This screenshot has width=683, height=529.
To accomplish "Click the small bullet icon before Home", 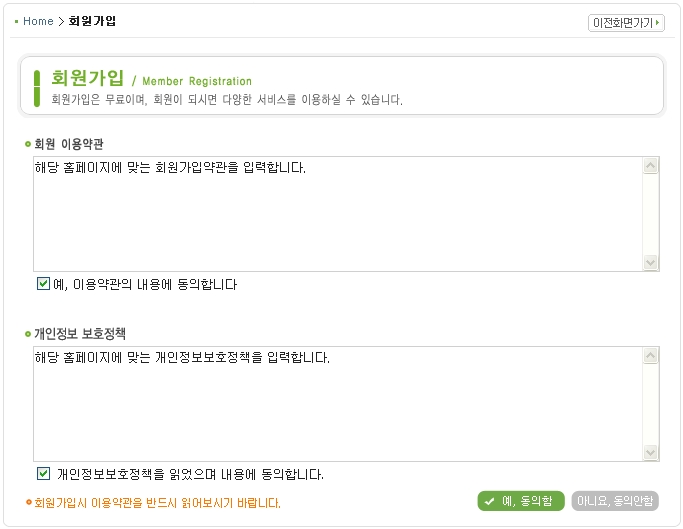I will pos(17,21).
